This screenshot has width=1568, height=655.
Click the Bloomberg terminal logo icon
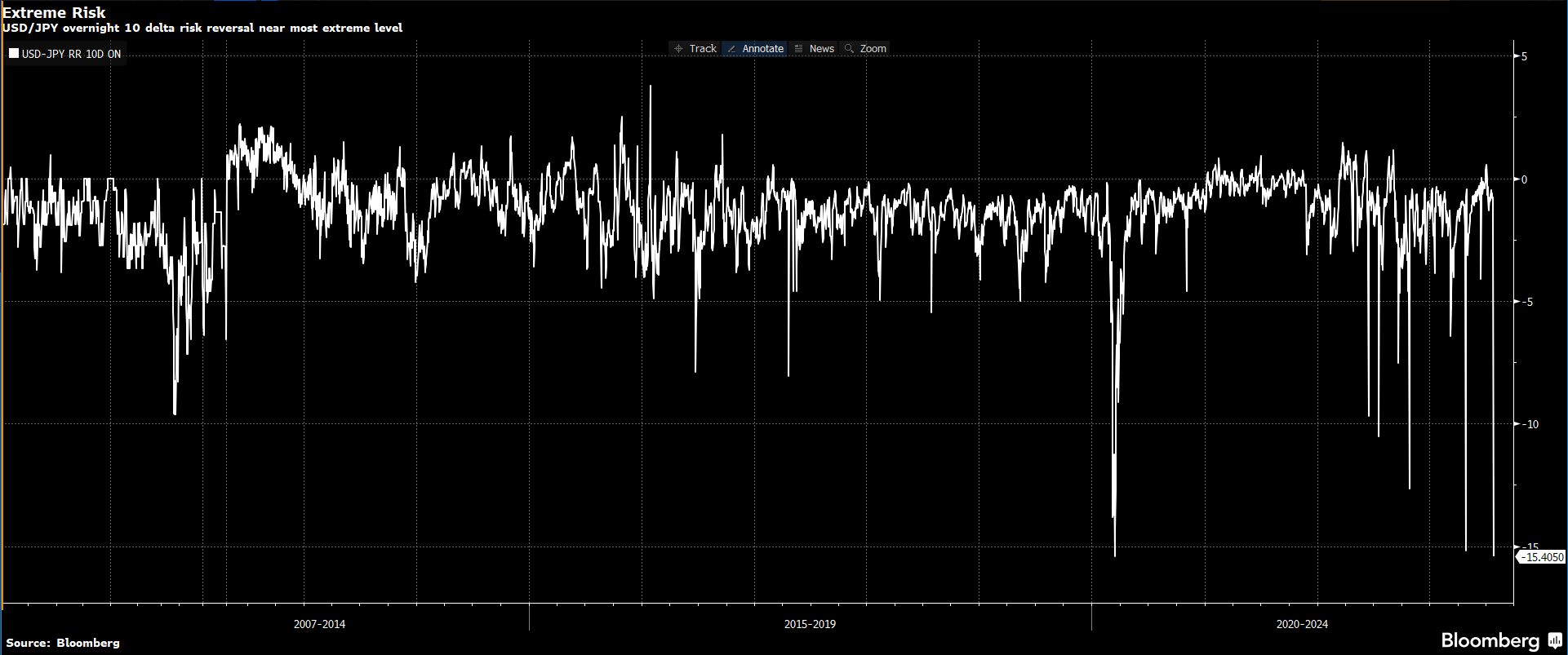[x=1555, y=641]
